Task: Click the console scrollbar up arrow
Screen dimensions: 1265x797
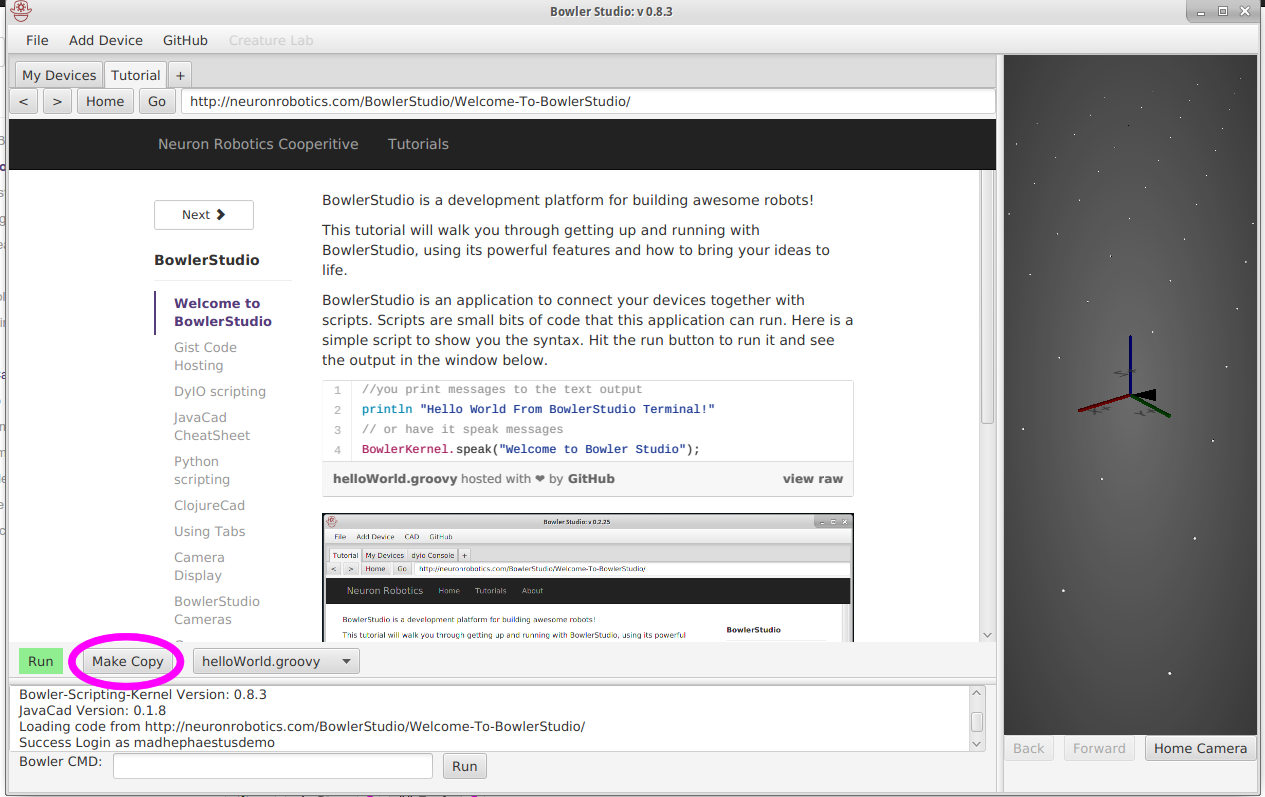Action: click(x=977, y=694)
